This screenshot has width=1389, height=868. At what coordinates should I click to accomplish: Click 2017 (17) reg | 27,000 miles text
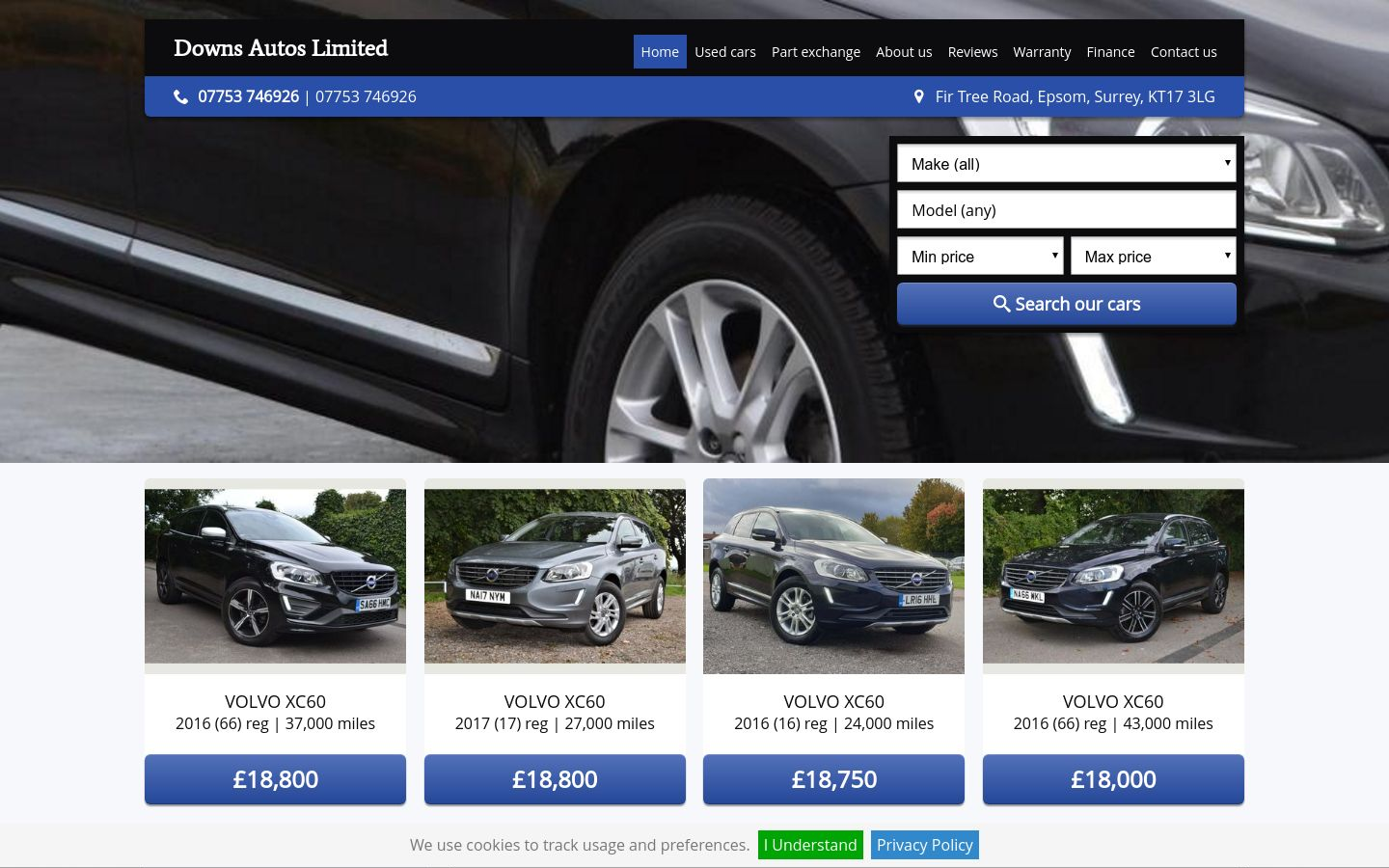point(555,723)
